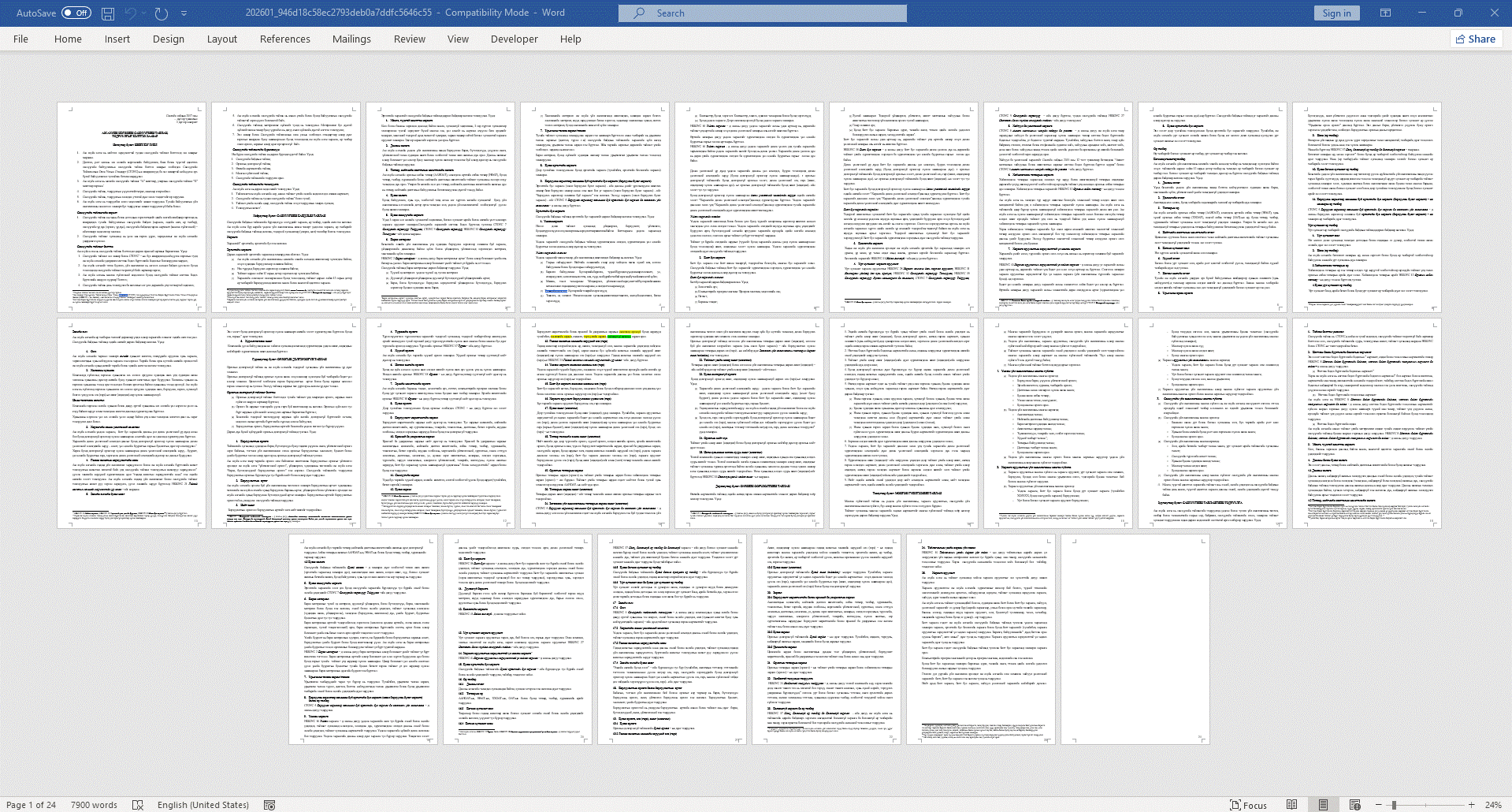1512x812 pixels.
Task: Switch to Read Mode view
Action: pos(1291,805)
